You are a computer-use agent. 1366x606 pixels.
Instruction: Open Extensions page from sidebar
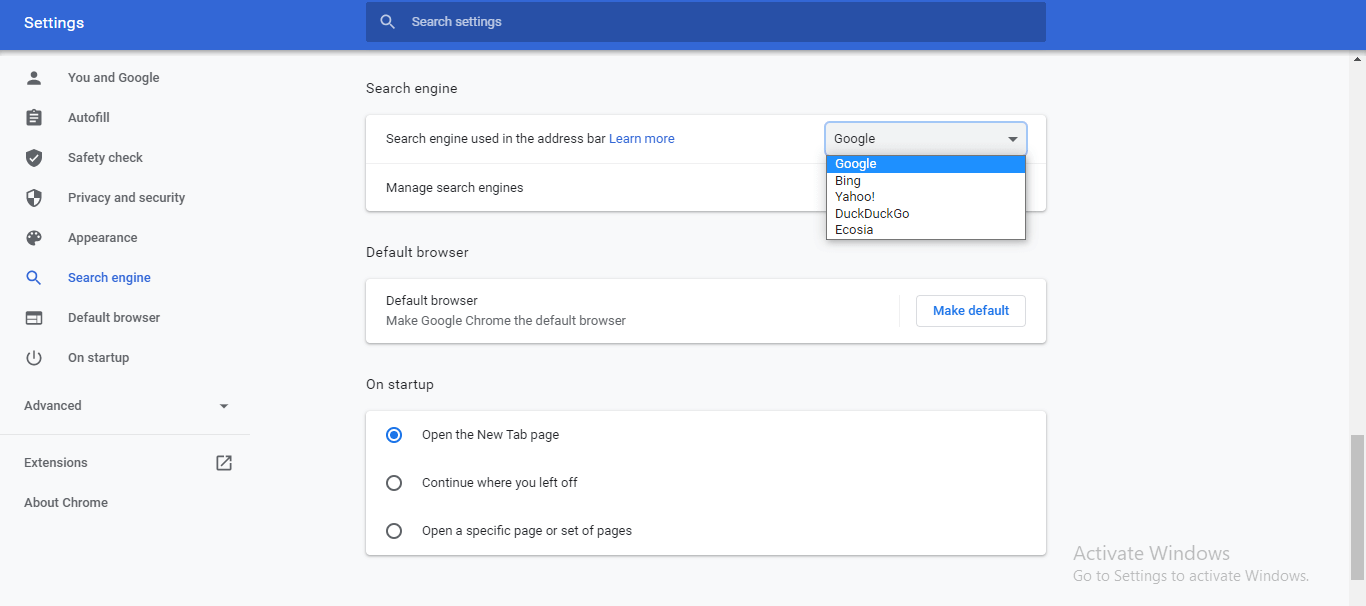tap(56, 463)
